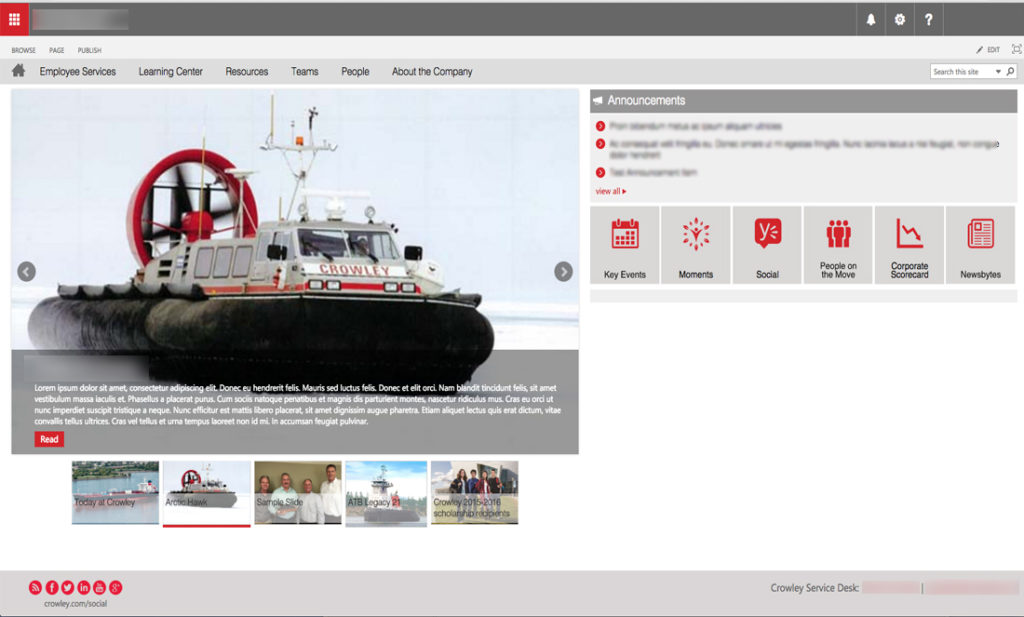
Task: Open the Moments tile
Action: click(696, 245)
